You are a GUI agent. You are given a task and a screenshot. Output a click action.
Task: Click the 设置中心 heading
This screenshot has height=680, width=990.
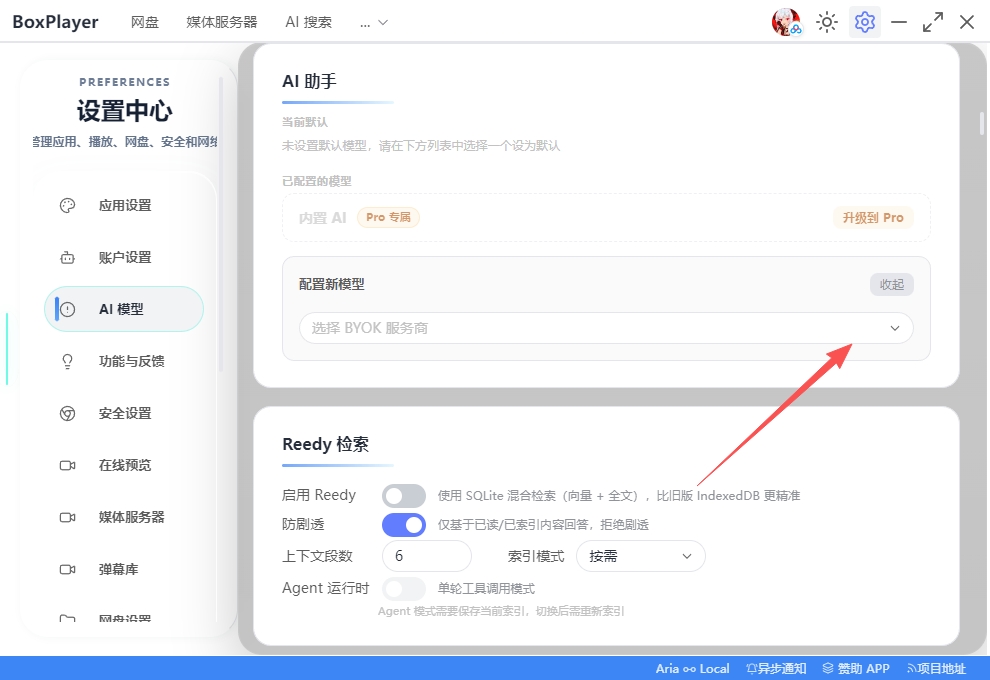point(124,111)
